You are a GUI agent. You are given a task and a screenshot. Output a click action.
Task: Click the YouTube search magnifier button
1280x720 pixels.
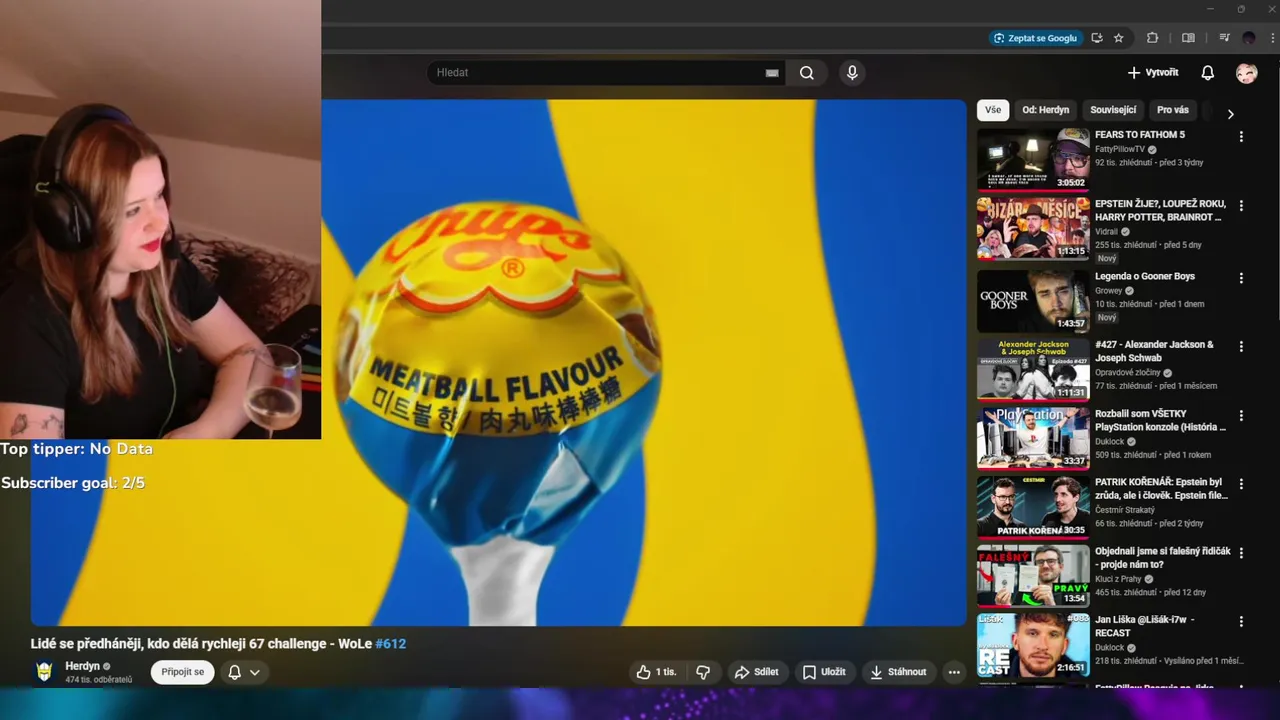pos(806,73)
